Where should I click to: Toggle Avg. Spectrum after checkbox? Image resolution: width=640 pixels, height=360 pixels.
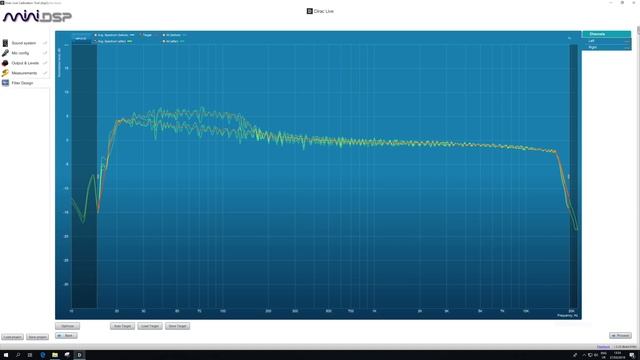pos(96,41)
